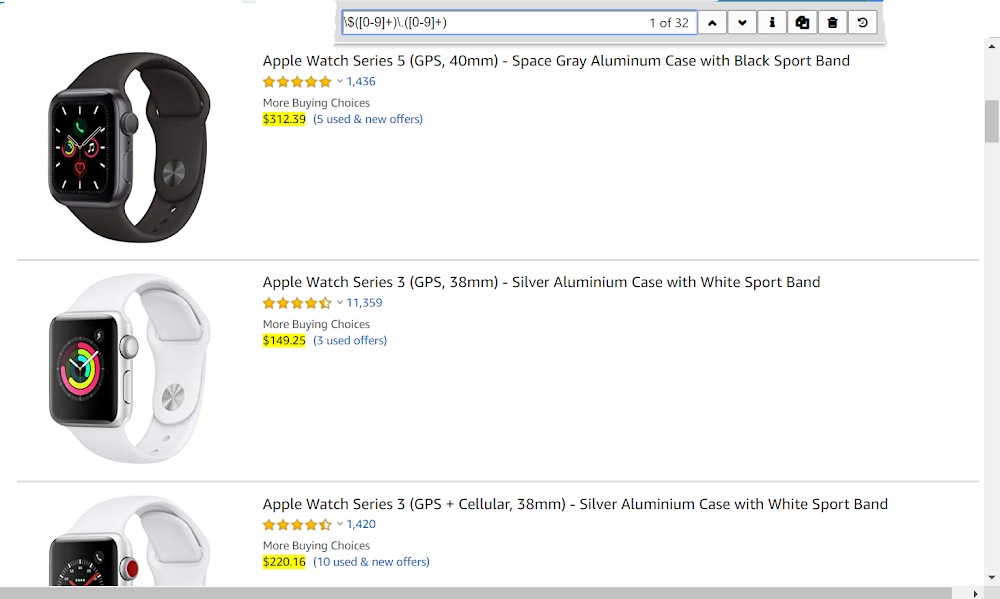Screen dimensions: 1000x599
Task: Clear search with the trash icon
Action: point(832,23)
